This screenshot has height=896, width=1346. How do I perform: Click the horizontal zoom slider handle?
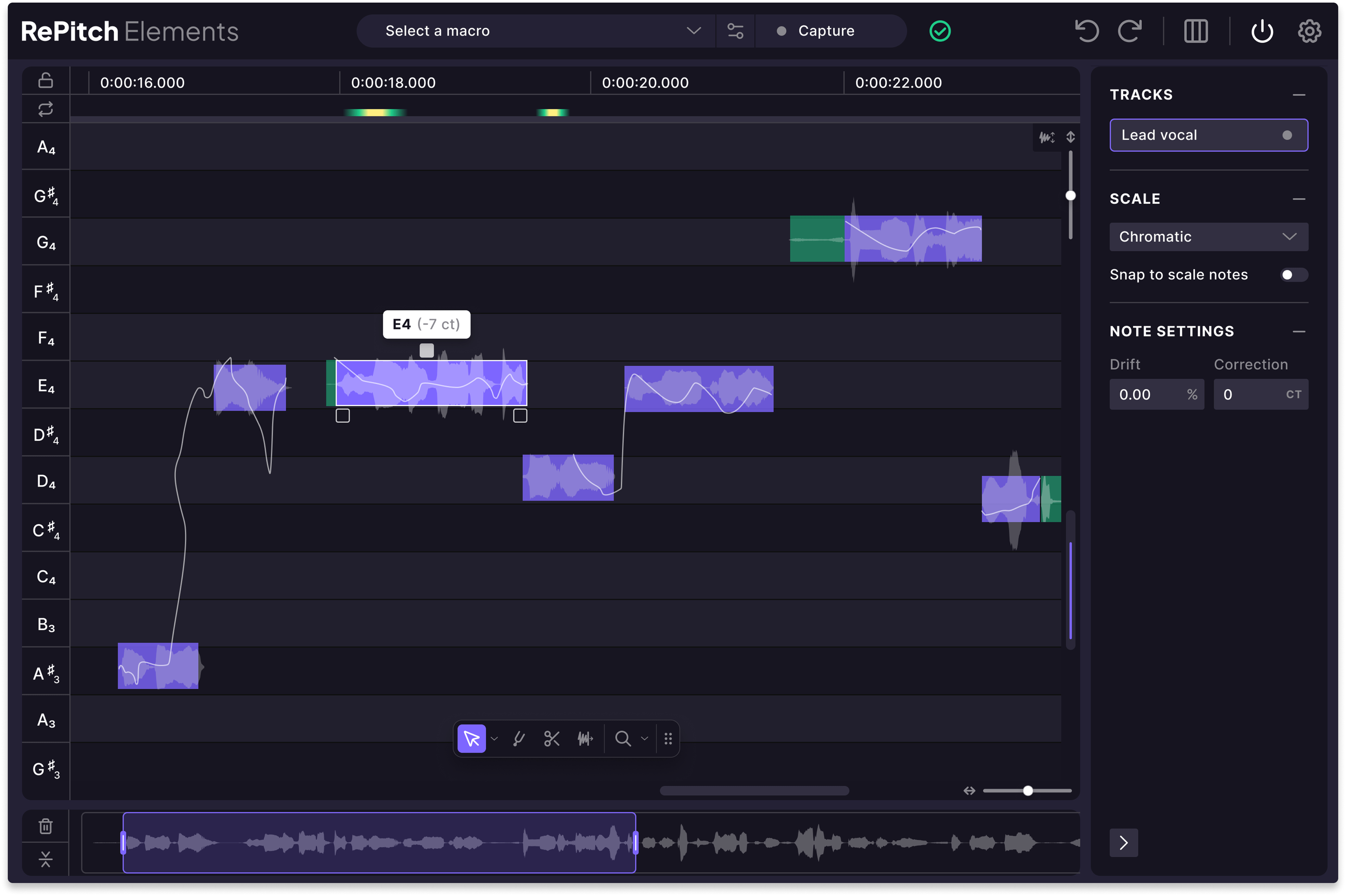(1028, 791)
